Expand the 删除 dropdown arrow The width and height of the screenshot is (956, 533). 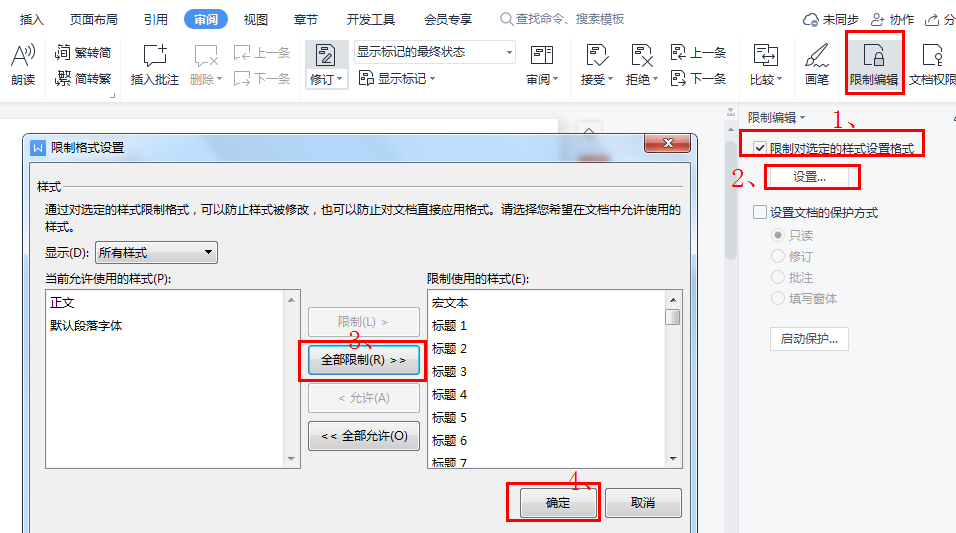point(219,79)
